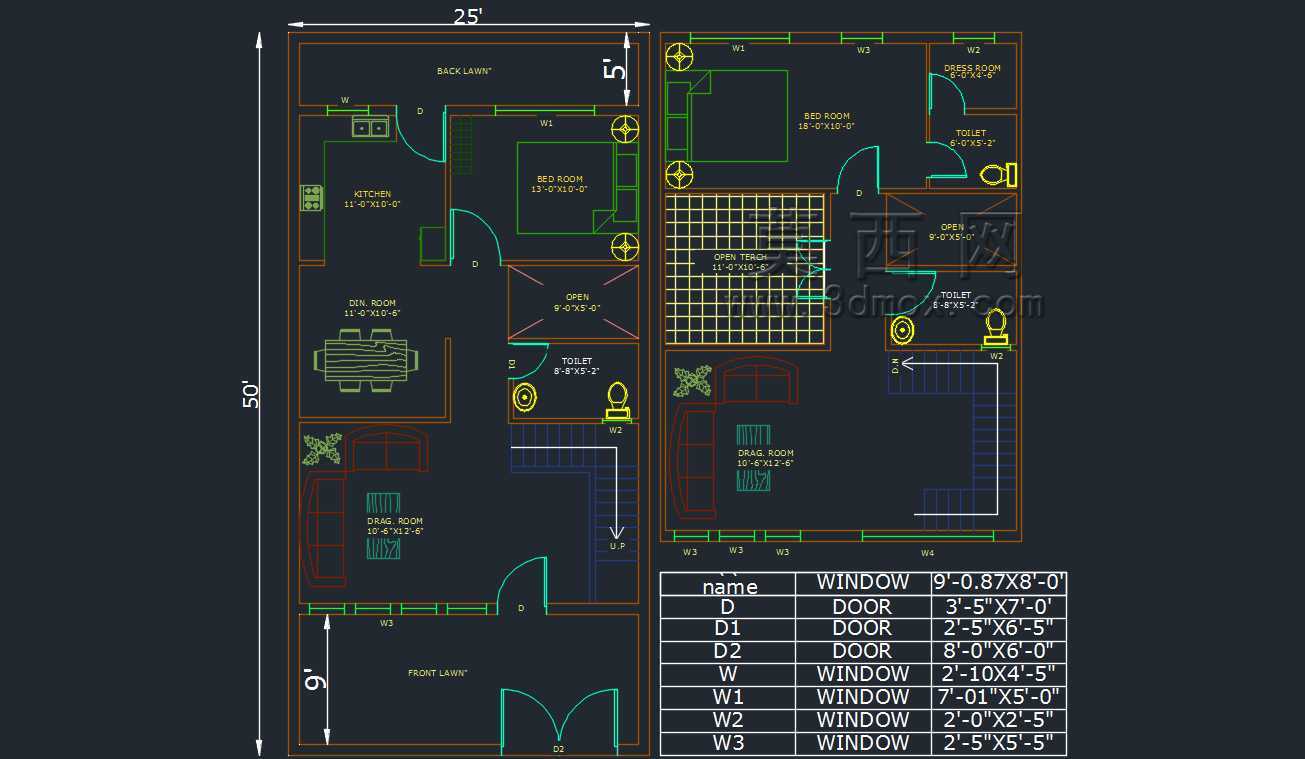Select the D1 door label on the ground-floor plan
The height and width of the screenshot is (759, 1305).
tap(511, 364)
